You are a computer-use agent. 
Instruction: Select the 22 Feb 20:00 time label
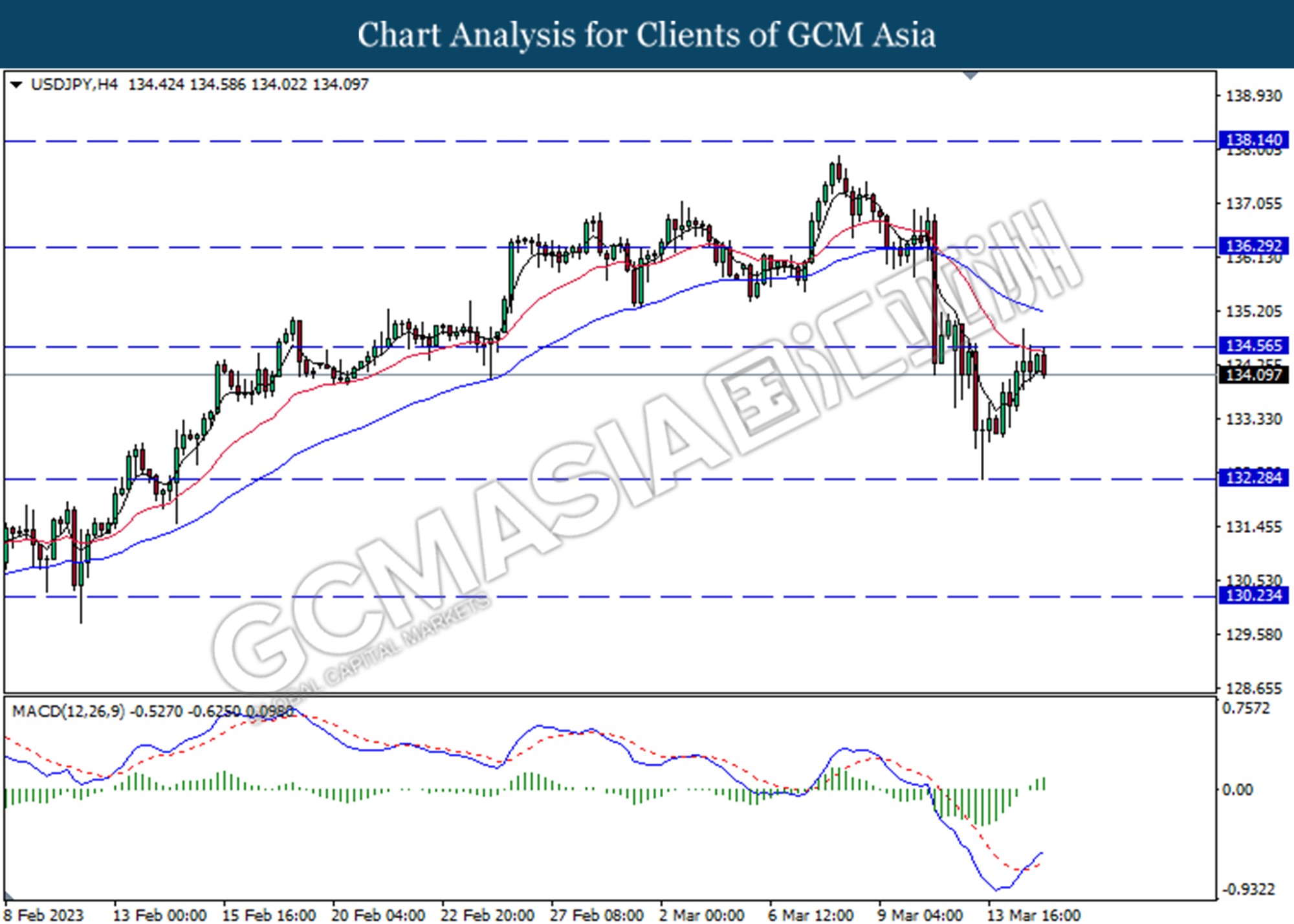[488, 915]
